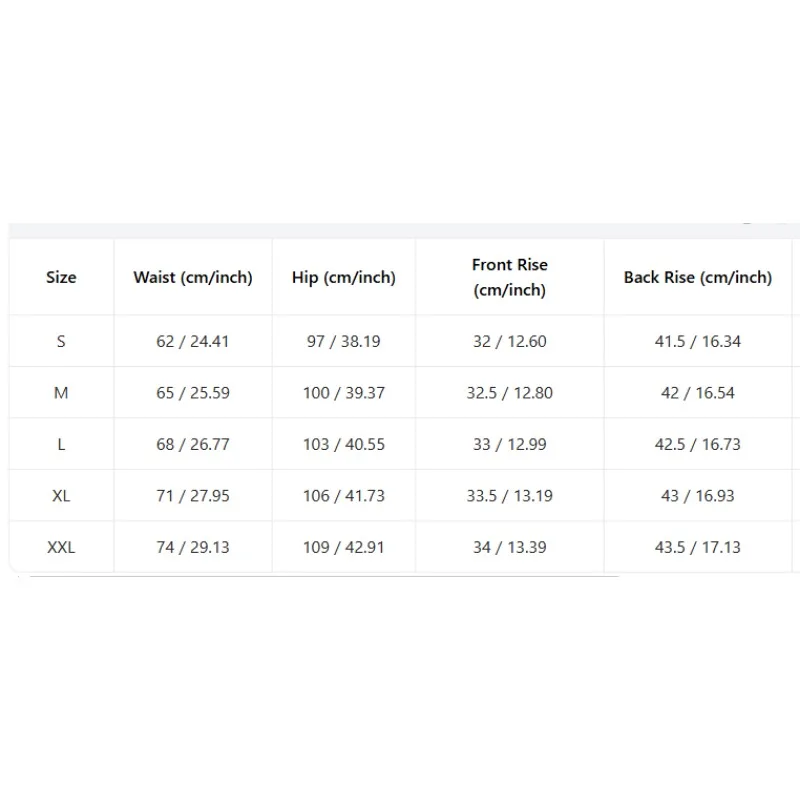The image size is (800, 800).
Task: Click the horizontal scrollbar below the table
Action: click(x=324, y=576)
